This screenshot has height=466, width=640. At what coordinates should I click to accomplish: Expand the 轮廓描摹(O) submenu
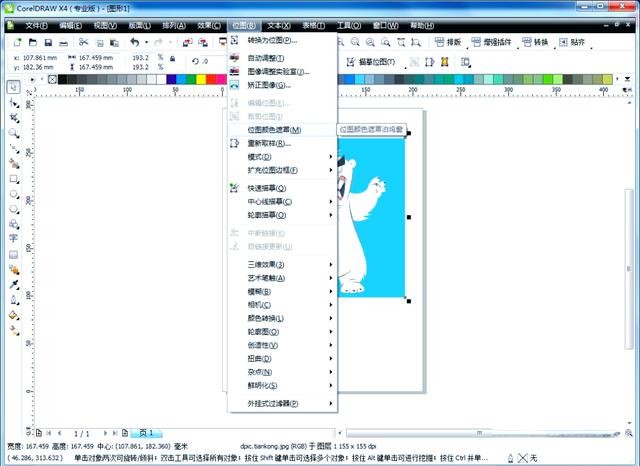tap(282, 215)
